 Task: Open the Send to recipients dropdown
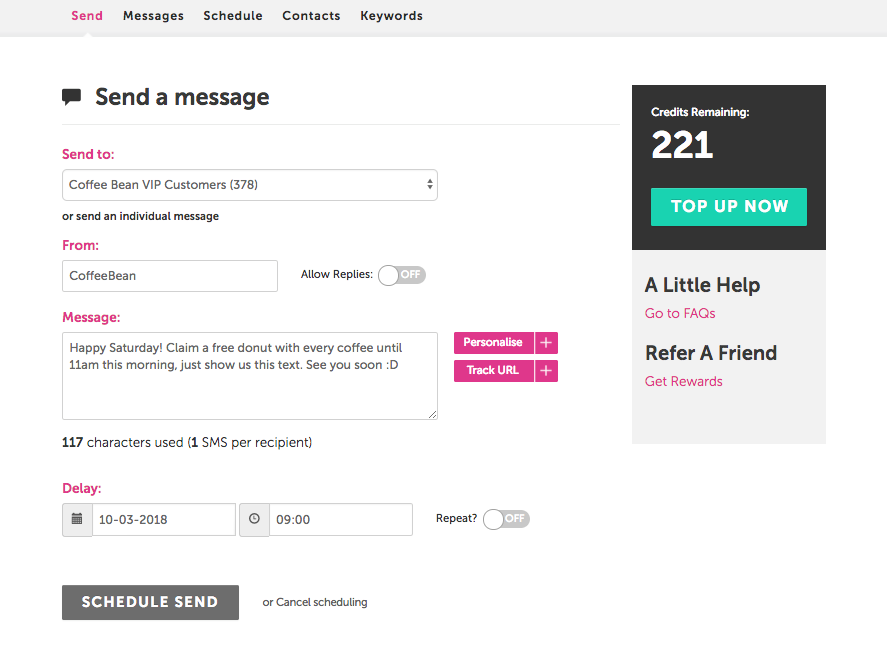click(249, 185)
